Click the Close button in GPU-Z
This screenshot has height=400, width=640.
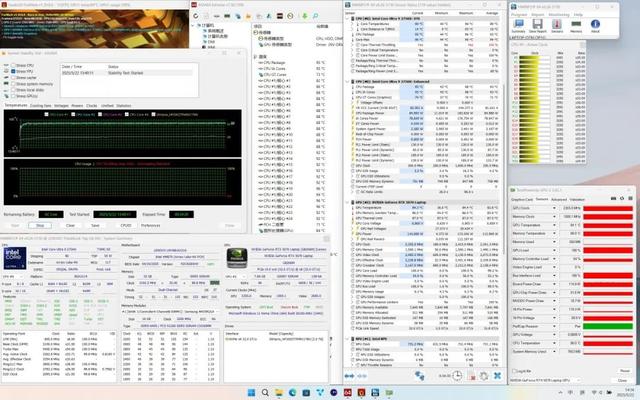coord(622,380)
